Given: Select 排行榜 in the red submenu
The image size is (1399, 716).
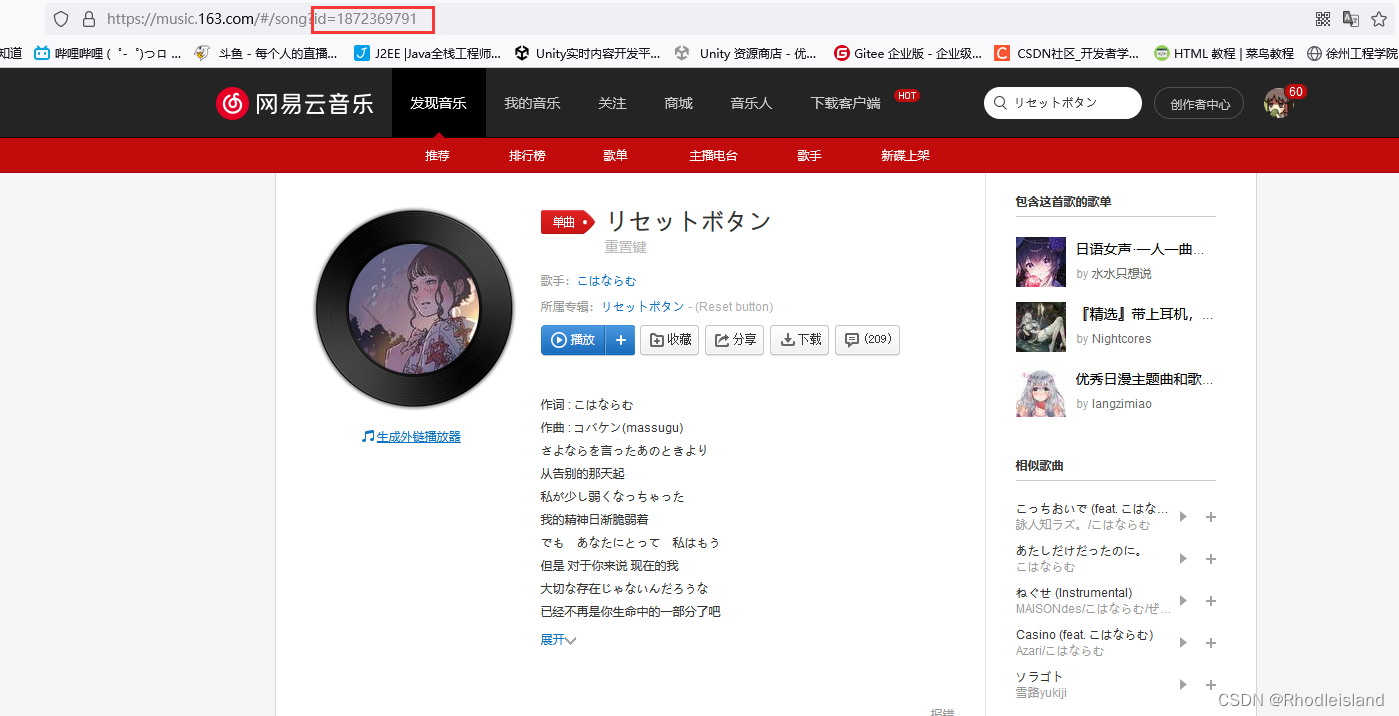Looking at the screenshot, I should (x=527, y=156).
